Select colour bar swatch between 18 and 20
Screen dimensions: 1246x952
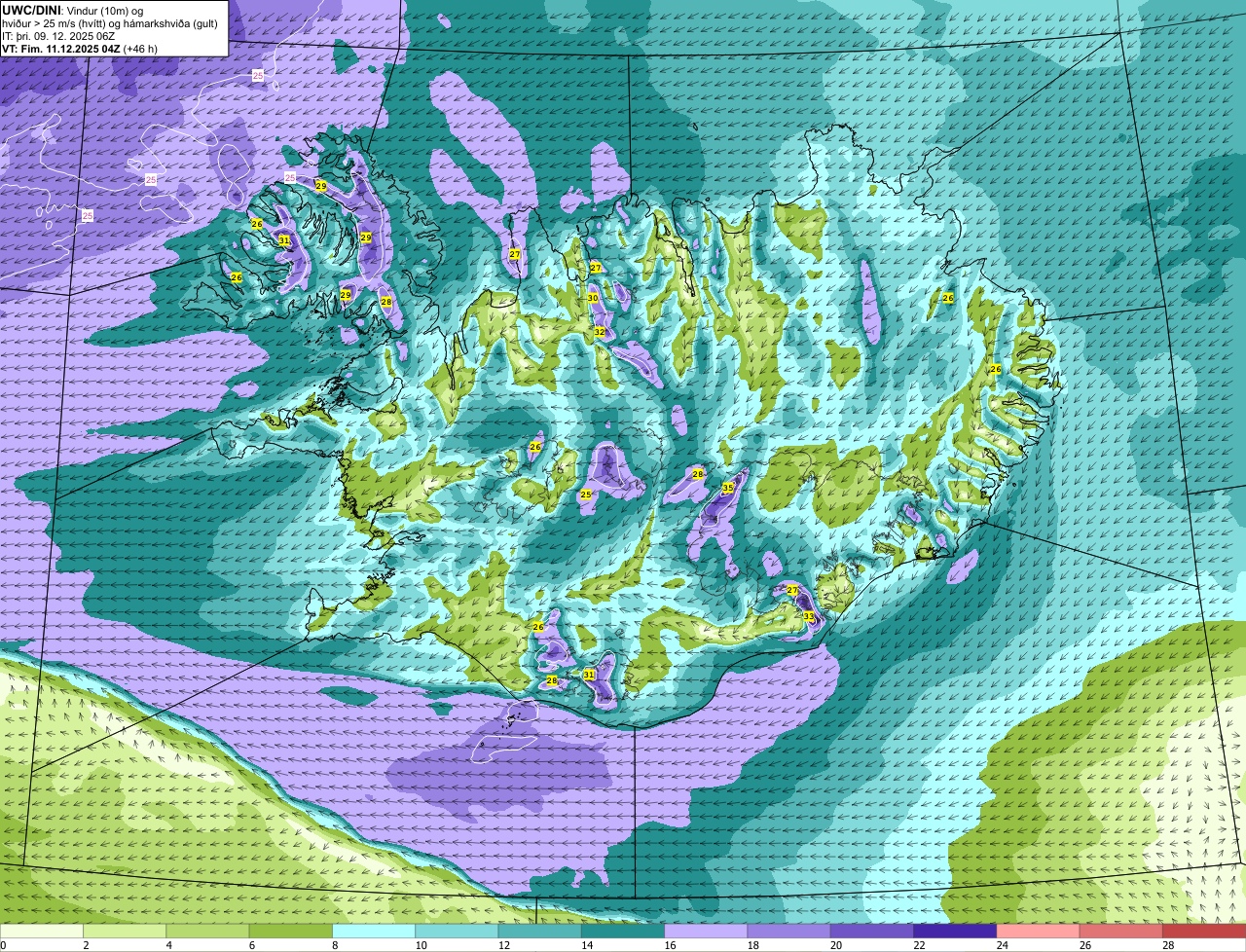(789, 931)
